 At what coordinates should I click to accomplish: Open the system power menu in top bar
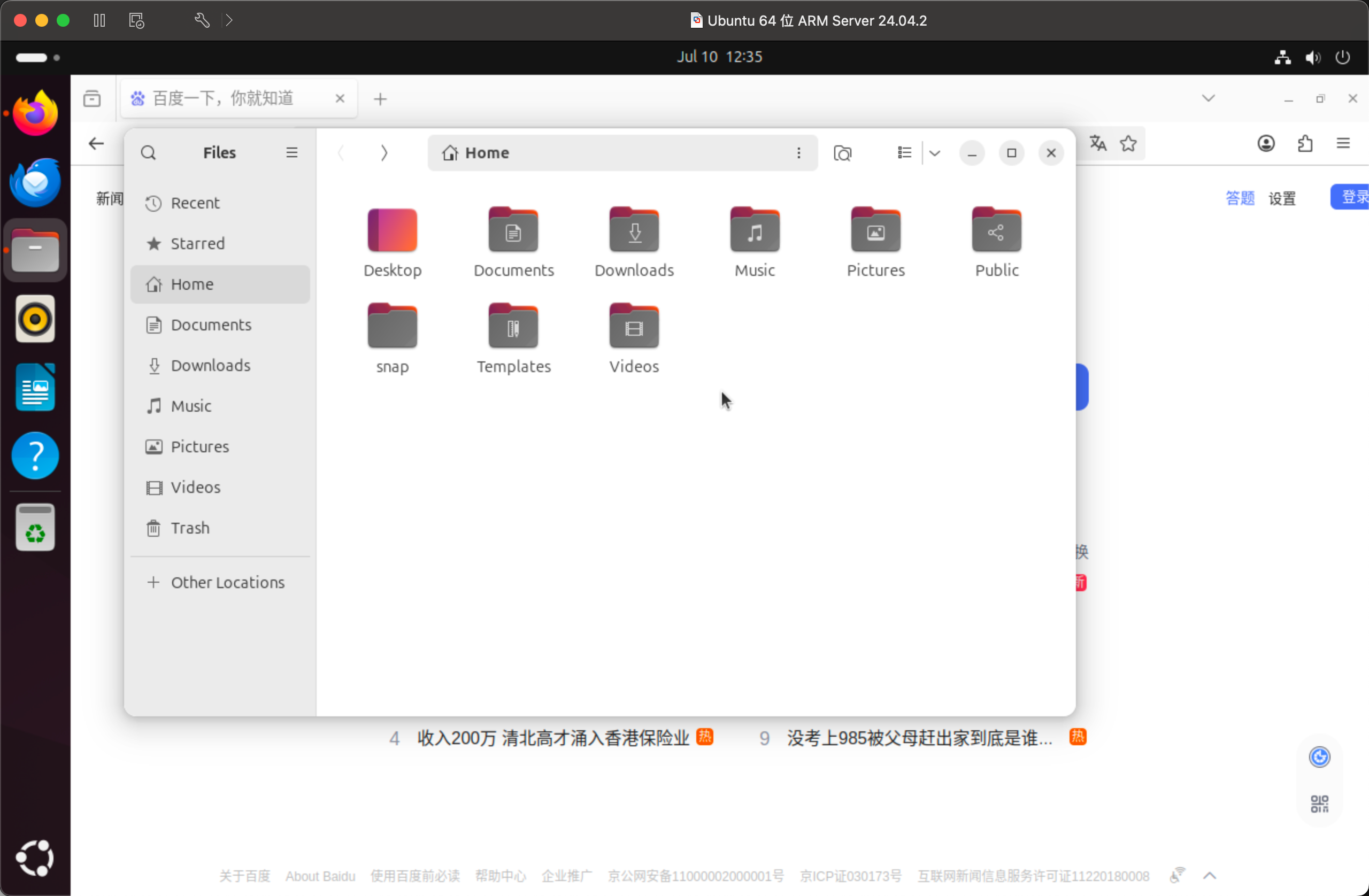click(1343, 57)
